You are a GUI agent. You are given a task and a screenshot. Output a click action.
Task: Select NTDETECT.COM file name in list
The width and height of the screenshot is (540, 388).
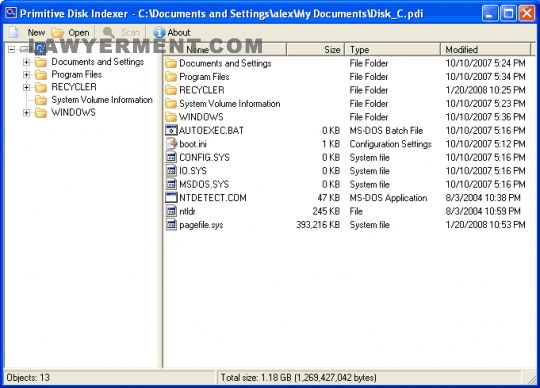click(213, 198)
